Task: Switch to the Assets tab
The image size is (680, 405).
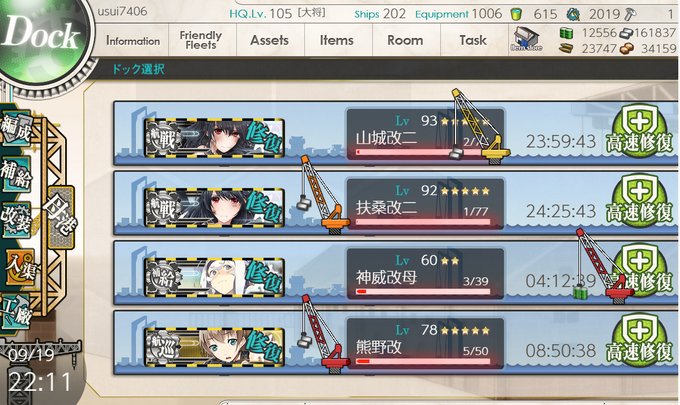Action: 269,40
